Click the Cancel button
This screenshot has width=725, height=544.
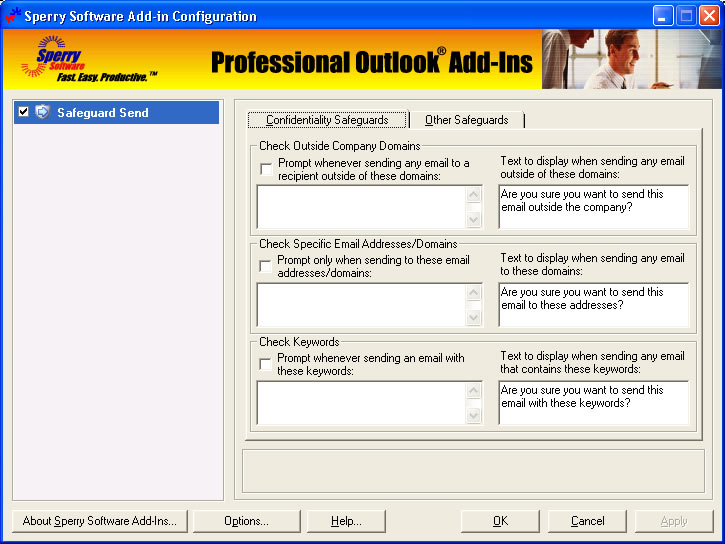pos(587,521)
